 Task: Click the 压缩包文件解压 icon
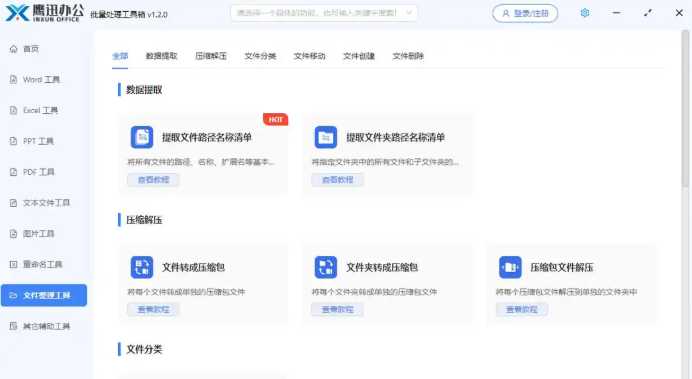[510, 267]
